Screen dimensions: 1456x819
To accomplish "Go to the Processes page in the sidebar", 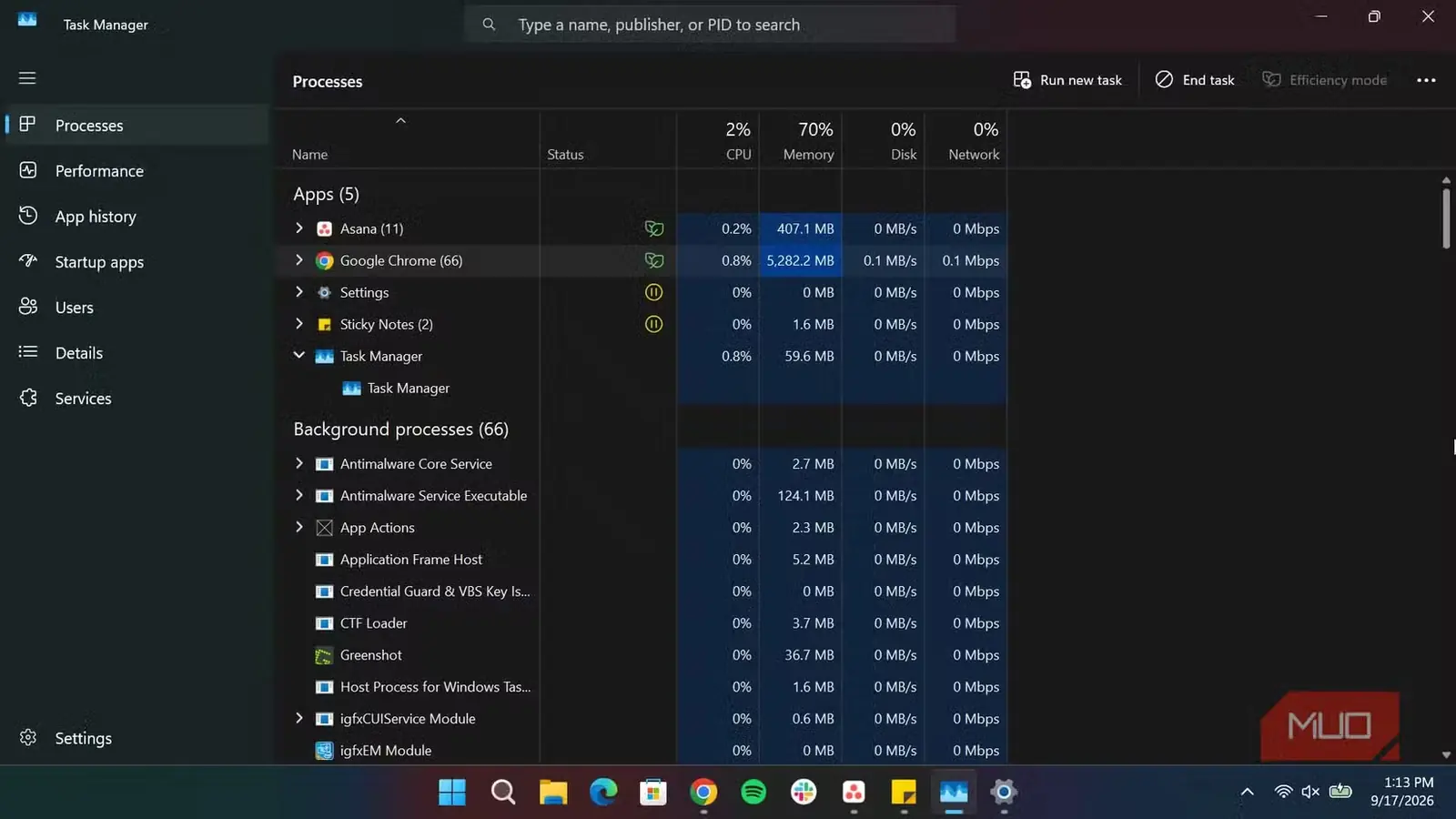I will tap(136, 126).
